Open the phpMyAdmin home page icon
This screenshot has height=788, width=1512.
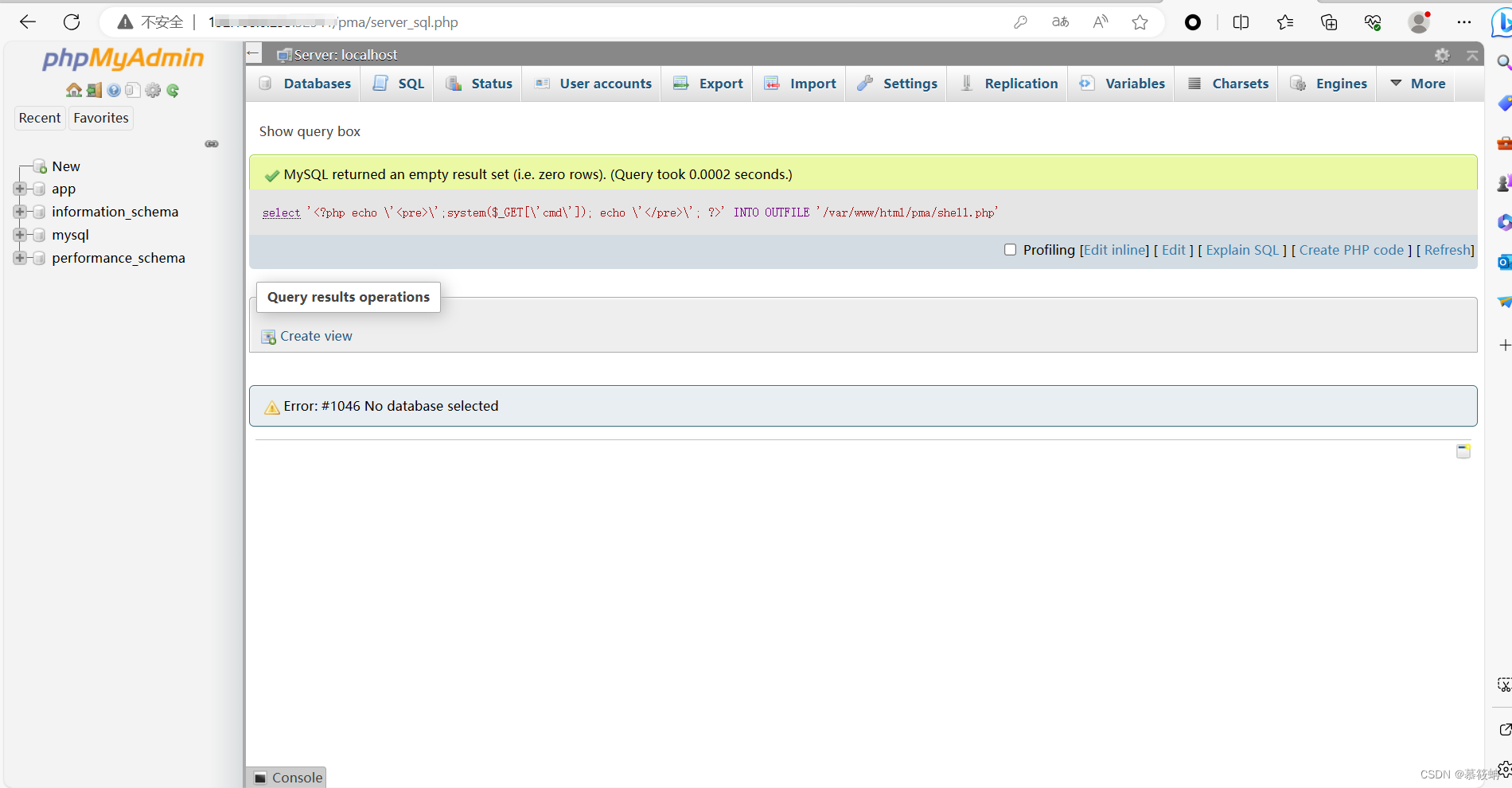[x=73, y=90]
